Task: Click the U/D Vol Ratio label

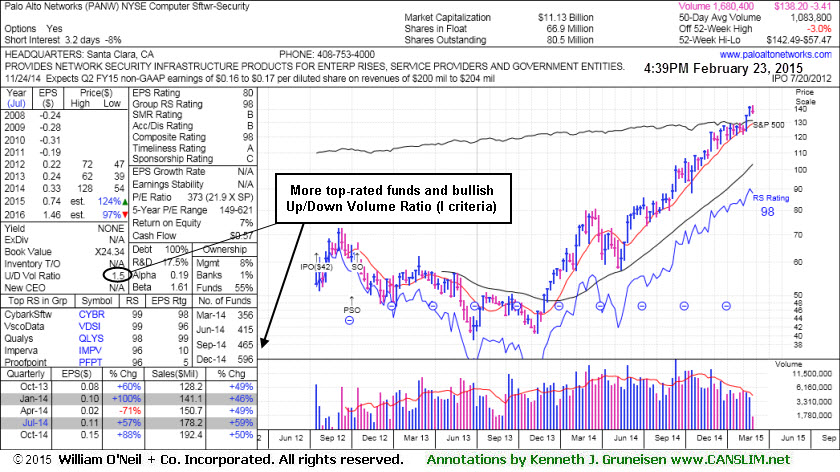Action: pyautogui.click(x=32, y=276)
